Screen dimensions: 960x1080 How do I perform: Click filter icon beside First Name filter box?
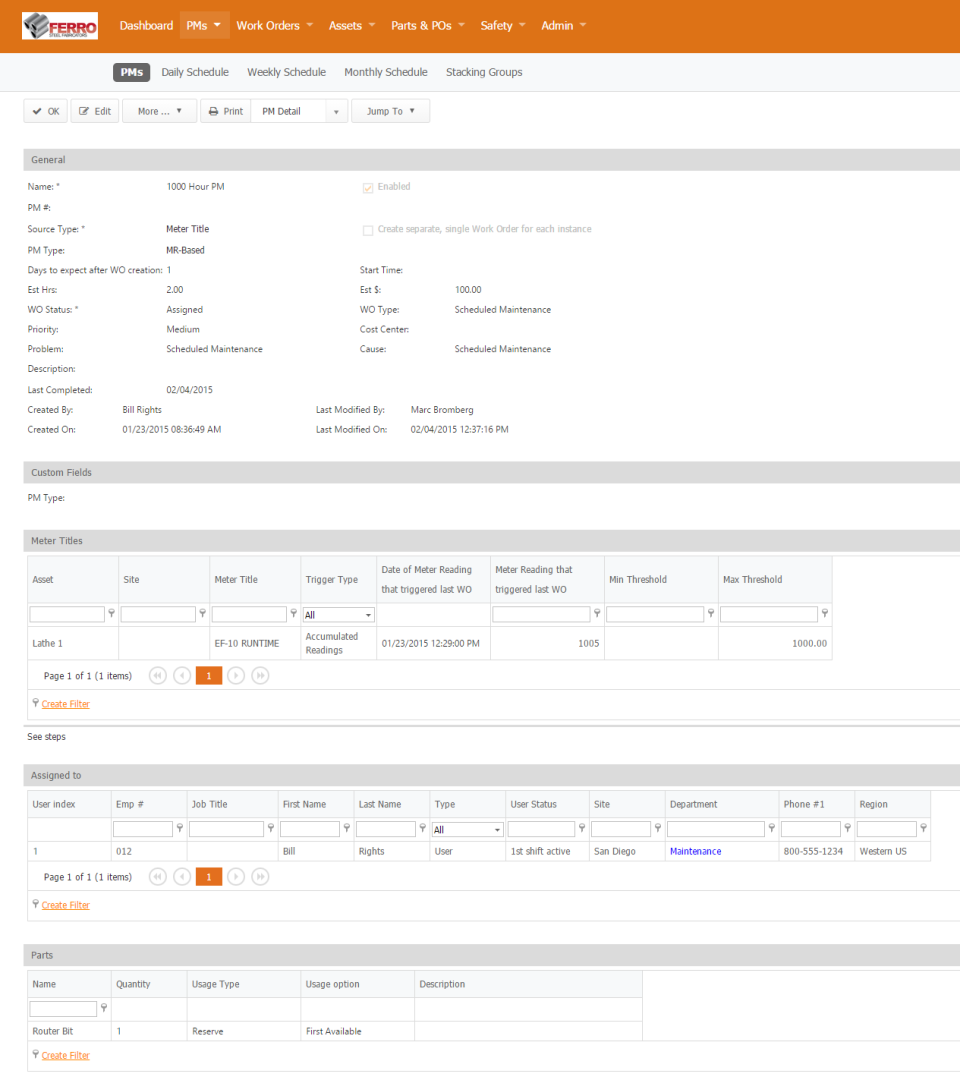[346, 828]
